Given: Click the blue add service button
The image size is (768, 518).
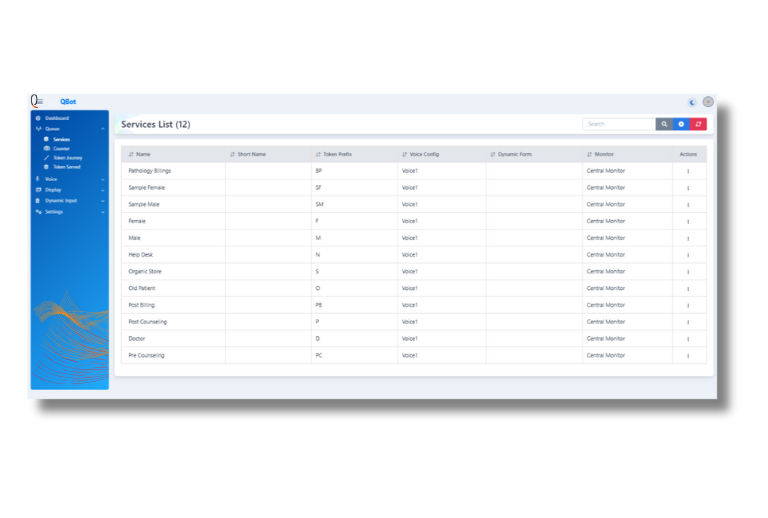Looking at the screenshot, I should tap(681, 124).
